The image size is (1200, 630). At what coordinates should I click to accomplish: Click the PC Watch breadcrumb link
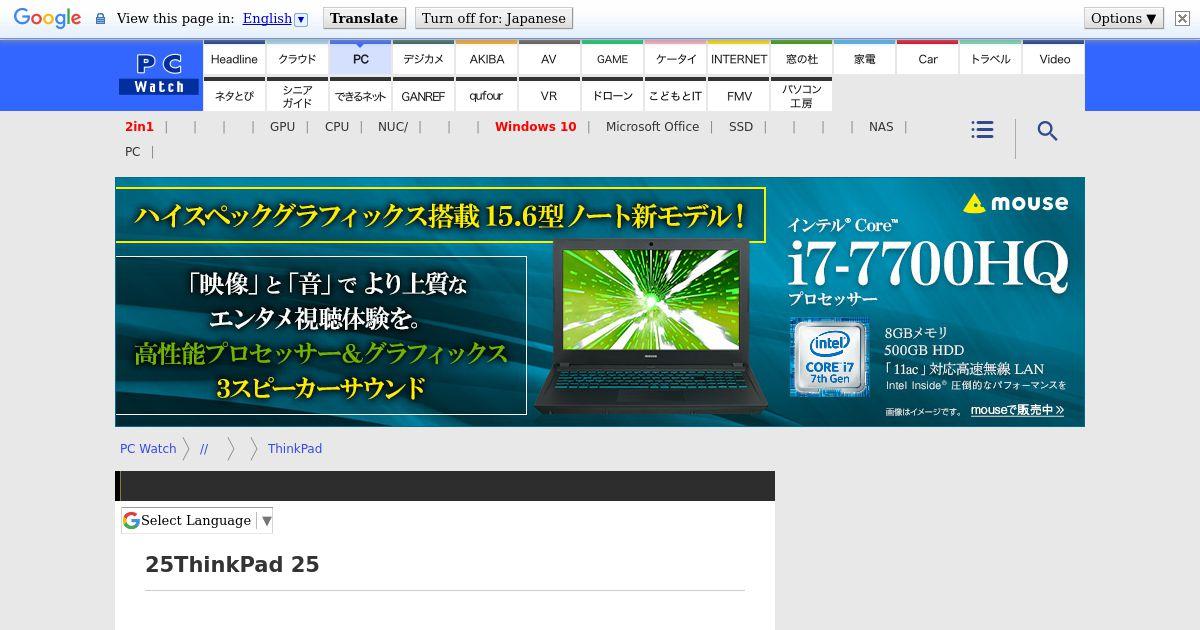pyautogui.click(x=148, y=449)
